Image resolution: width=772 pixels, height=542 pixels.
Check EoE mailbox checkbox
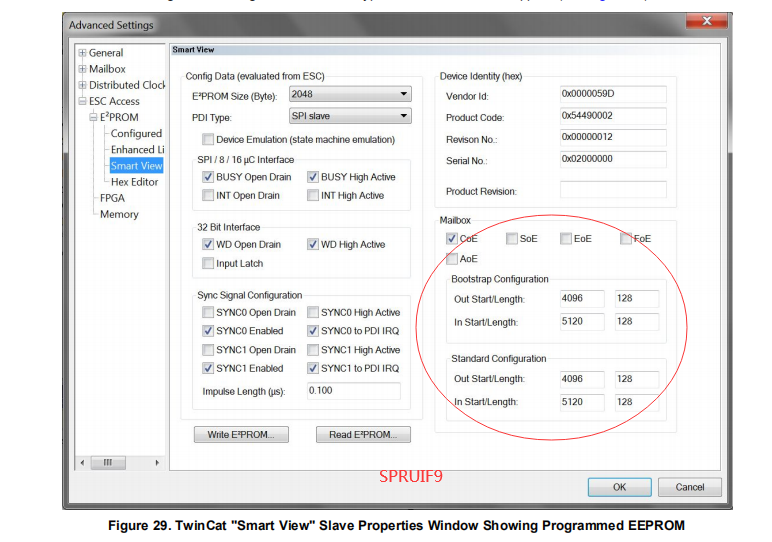[566, 239]
